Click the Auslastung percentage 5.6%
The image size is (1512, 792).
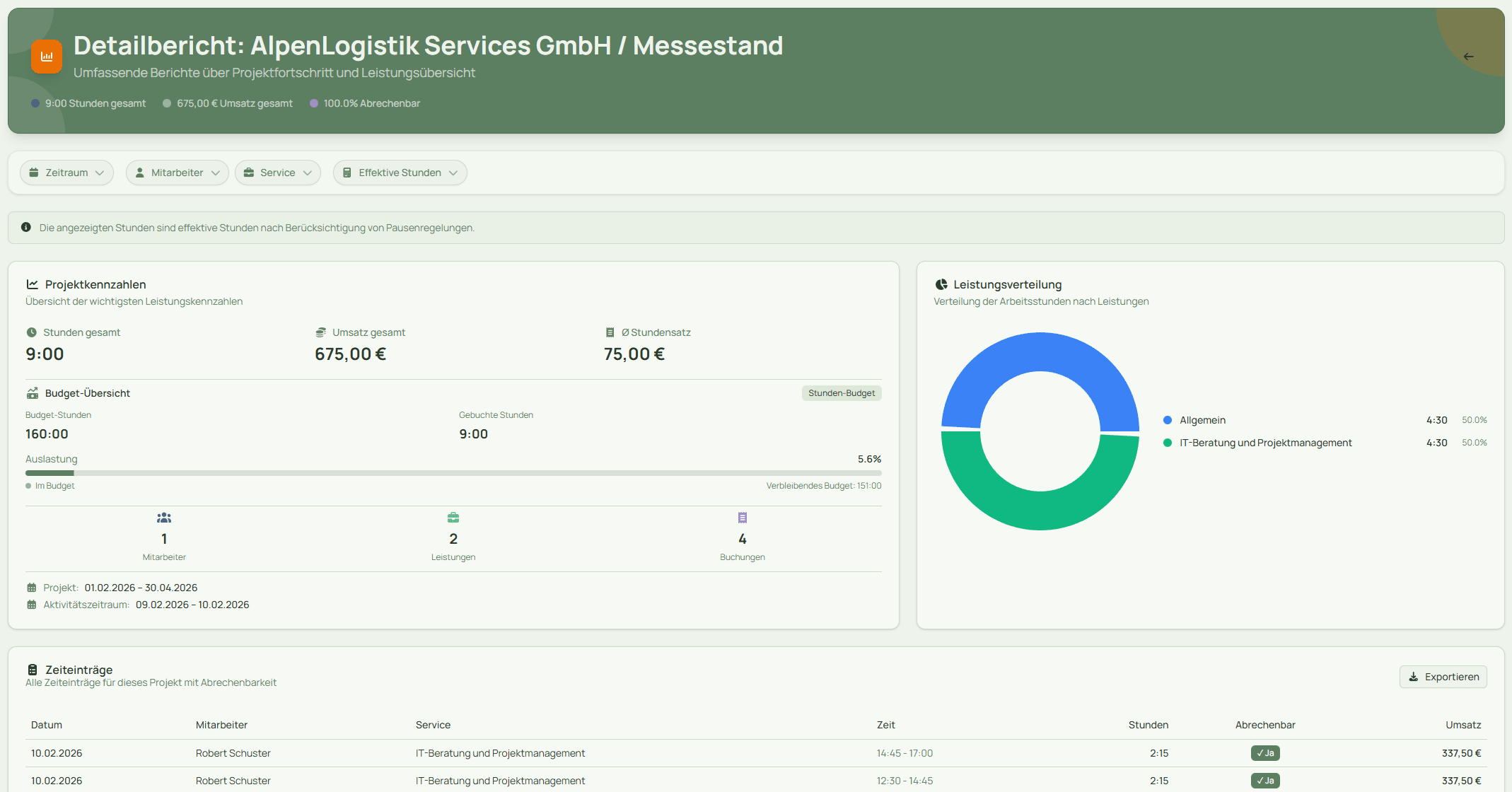point(869,459)
